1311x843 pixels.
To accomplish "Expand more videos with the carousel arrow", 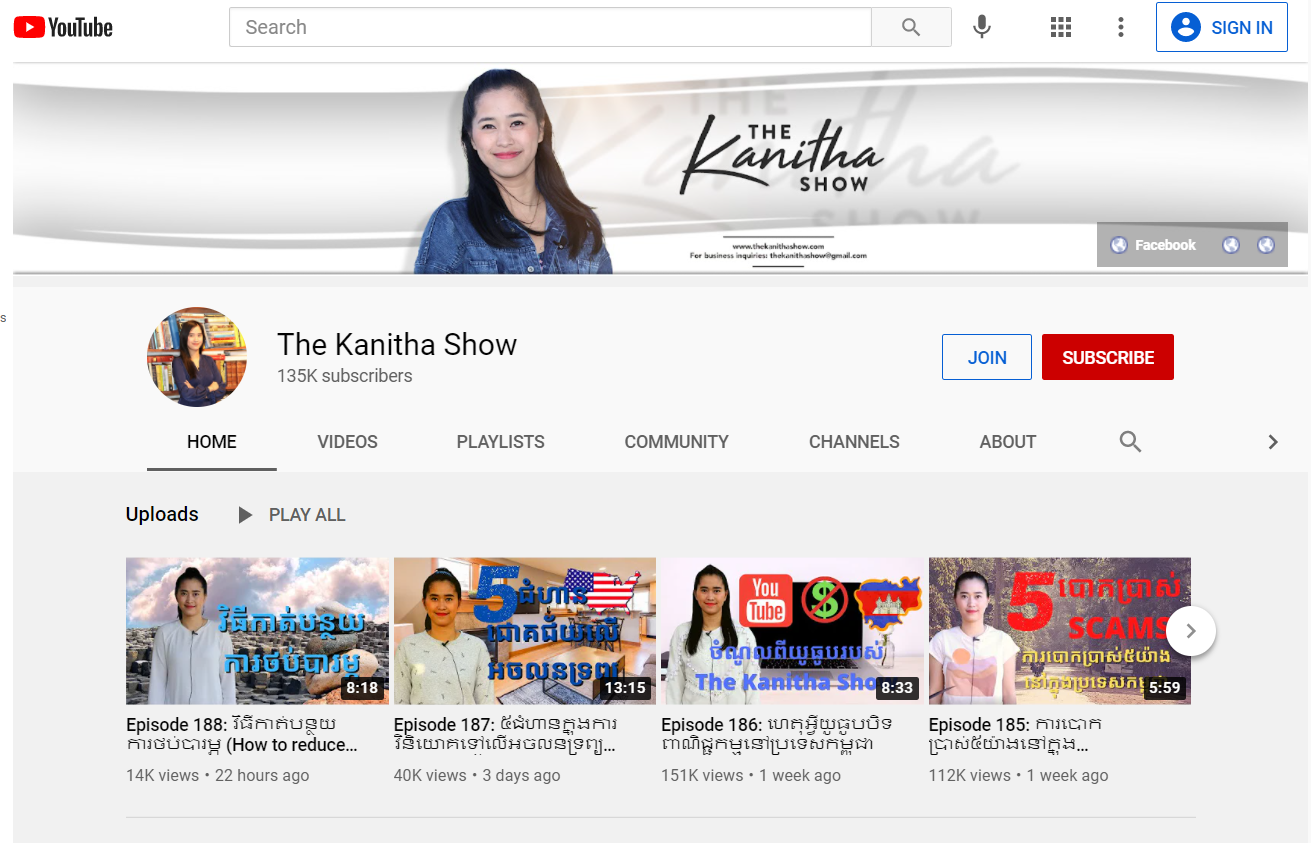I will (1190, 631).
